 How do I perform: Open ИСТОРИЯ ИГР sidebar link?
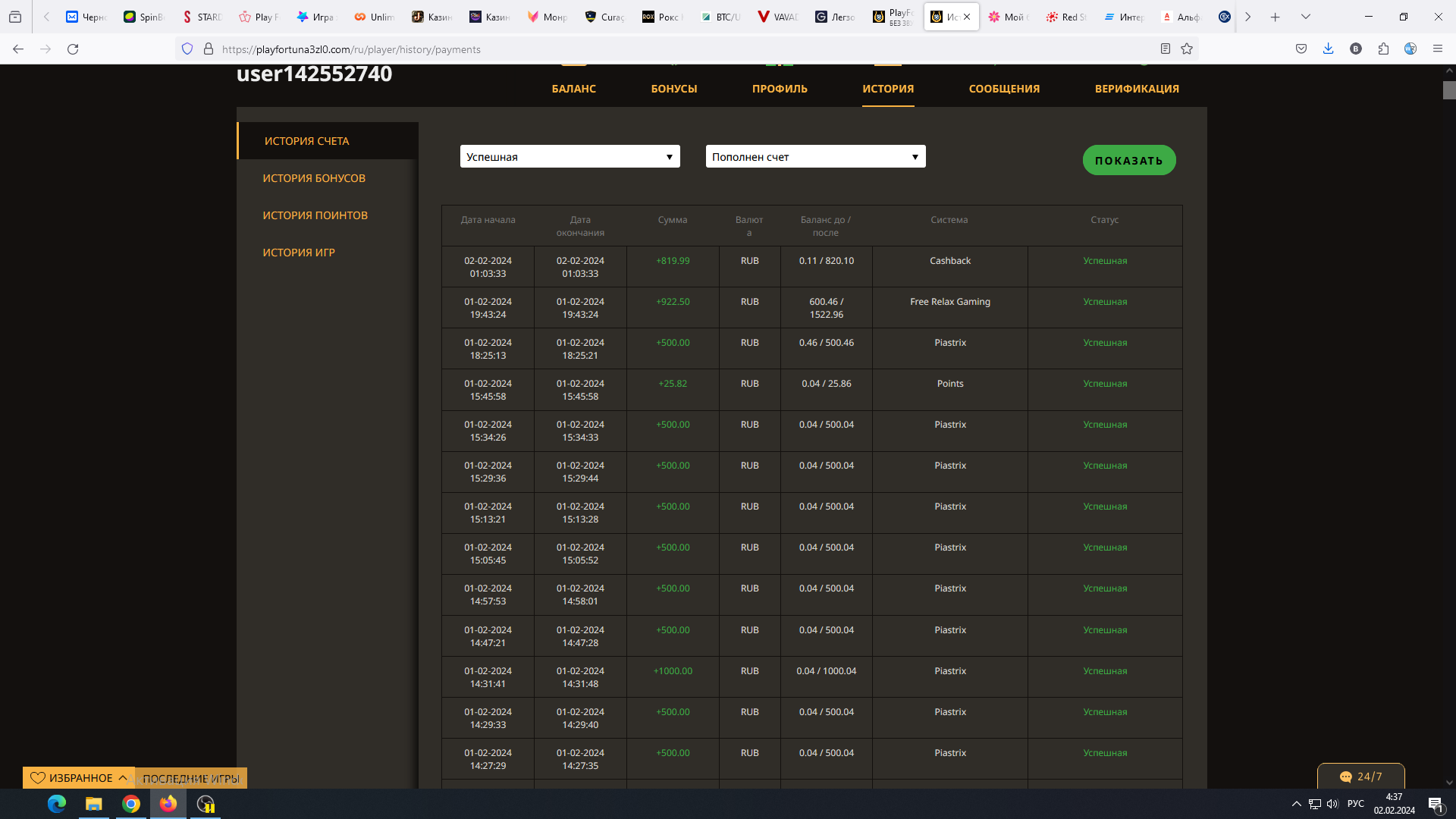299,253
